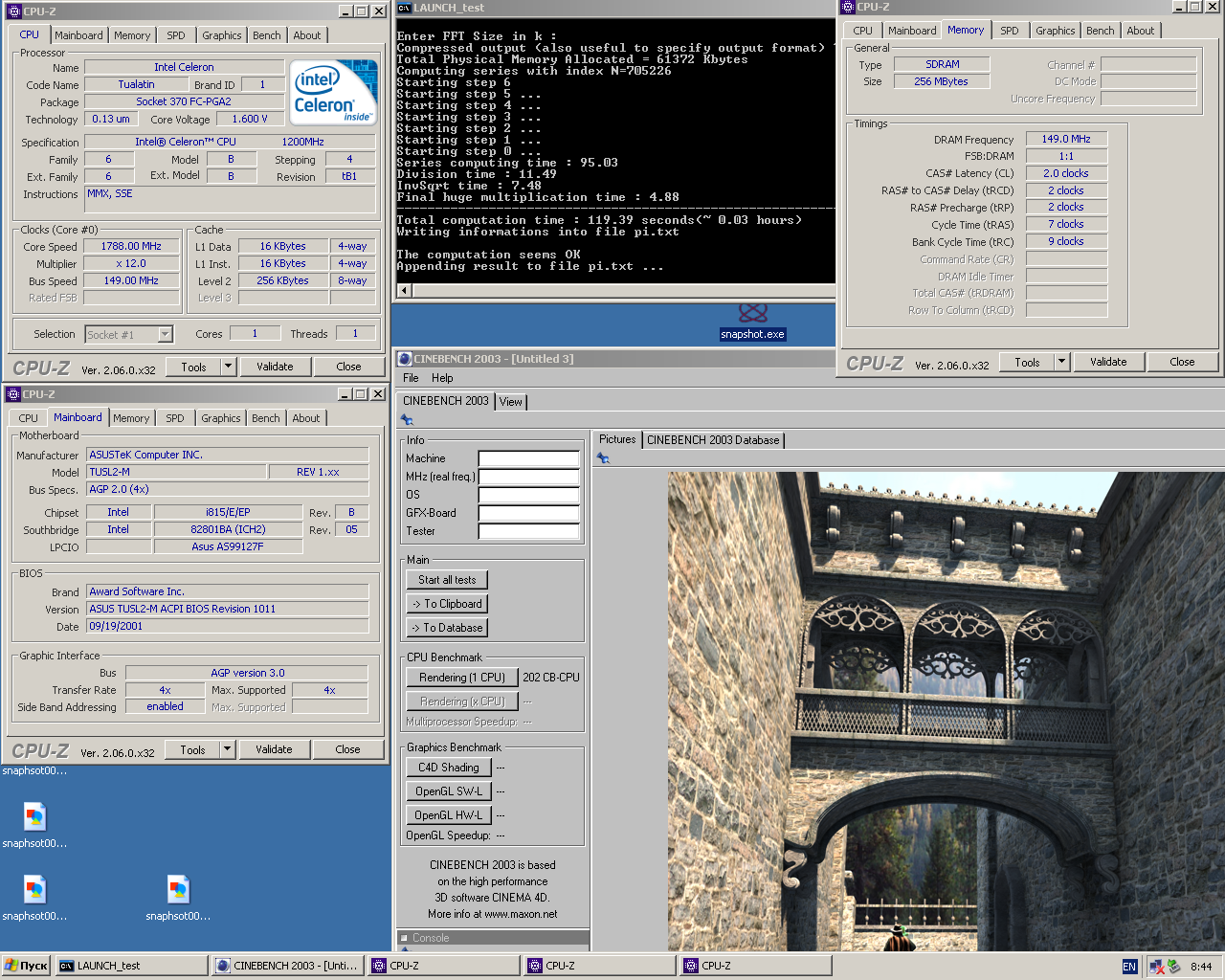
Task: Select the rightmost snaphsot00 image file on desktop
Action: coord(178,898)
